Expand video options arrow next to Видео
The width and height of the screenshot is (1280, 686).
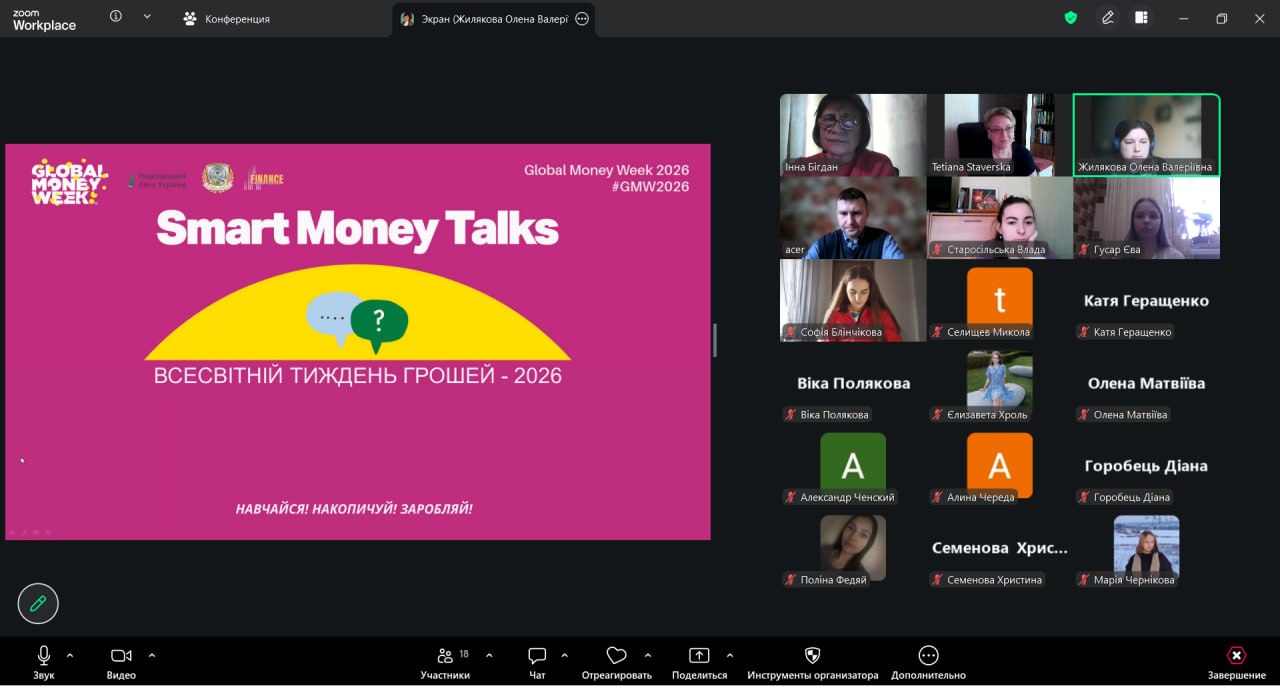(152, 656)
